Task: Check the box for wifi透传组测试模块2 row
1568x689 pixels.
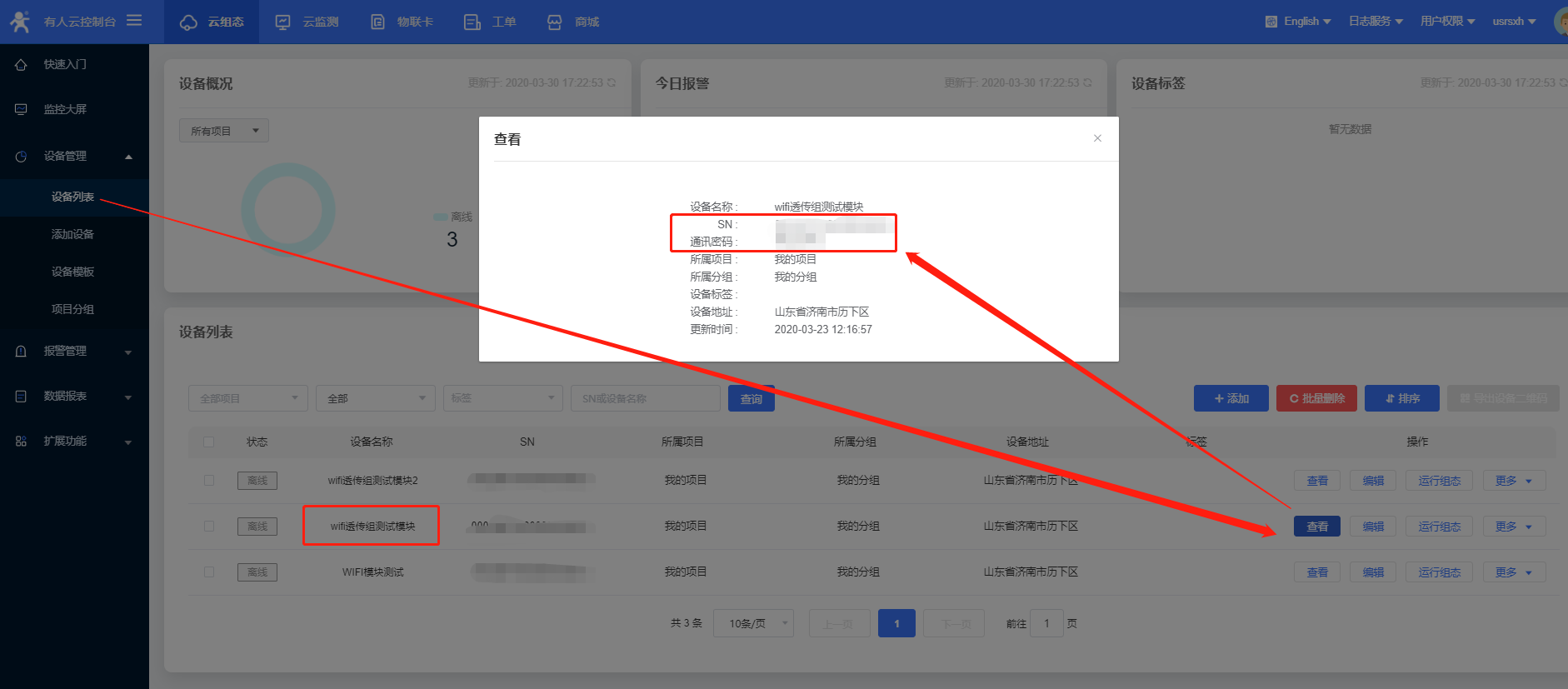Action: click(x=209, y=481)
